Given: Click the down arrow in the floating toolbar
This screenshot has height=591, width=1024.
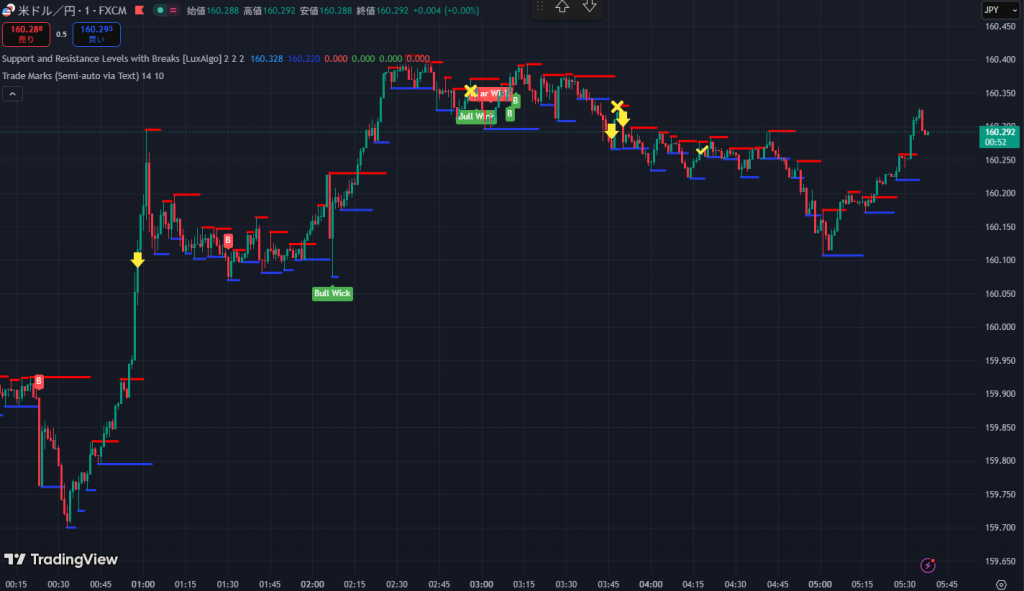Looking at the screenshot, I should (x=589, y=7).
